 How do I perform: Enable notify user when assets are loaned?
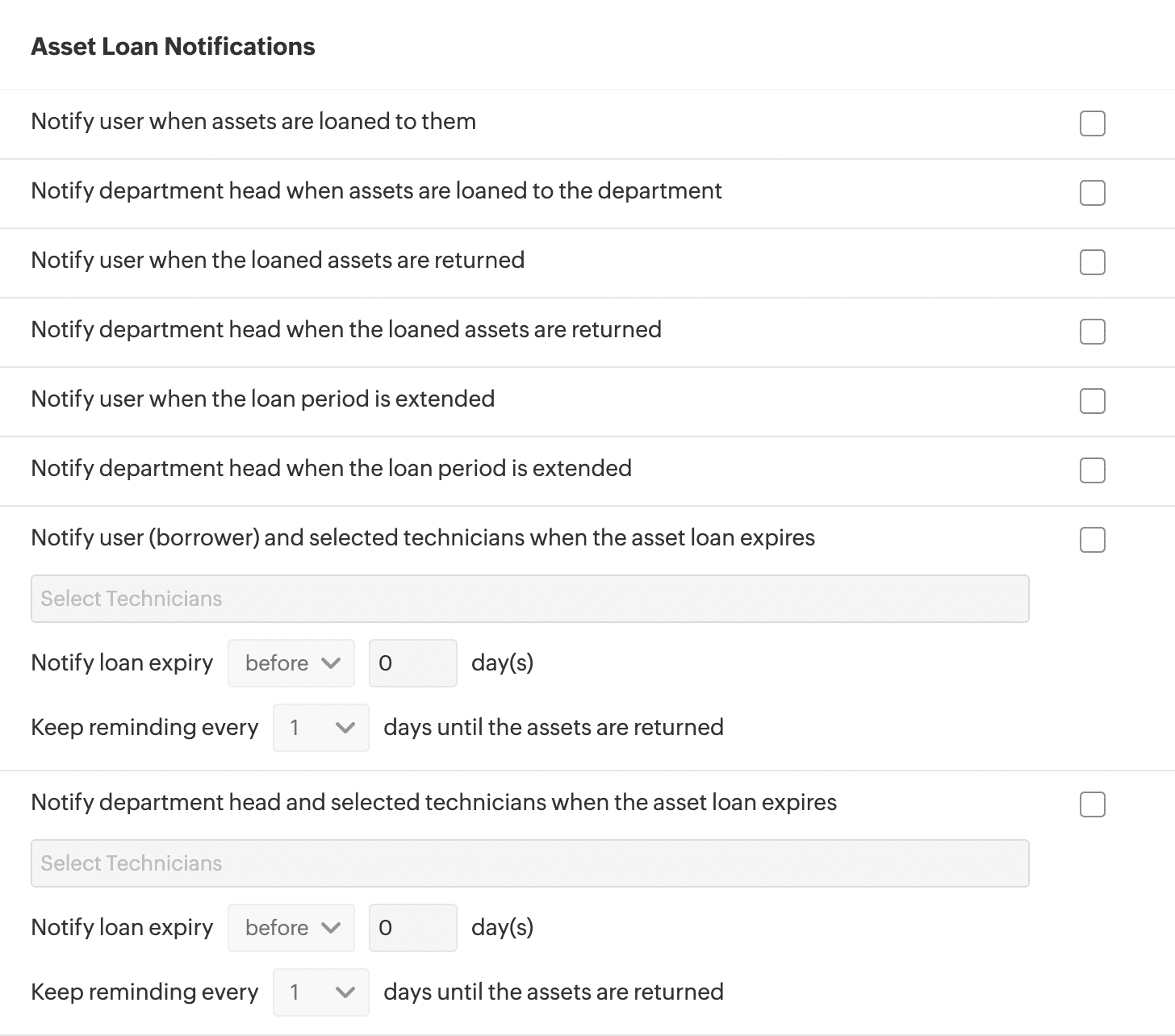click(1092, 123)
